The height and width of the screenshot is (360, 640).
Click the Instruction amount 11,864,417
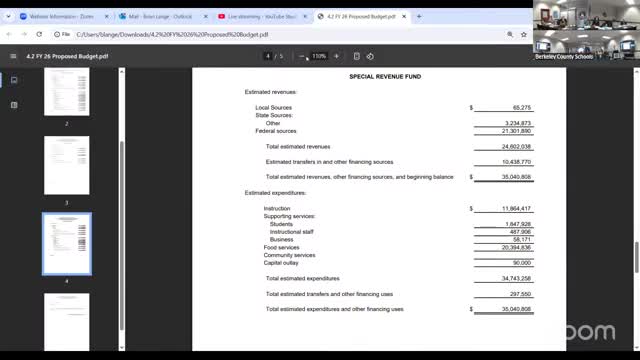[516, 209]
